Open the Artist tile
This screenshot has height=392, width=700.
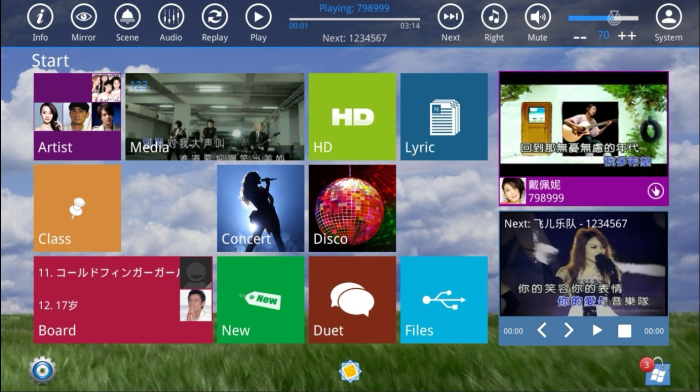click(77, 117)
